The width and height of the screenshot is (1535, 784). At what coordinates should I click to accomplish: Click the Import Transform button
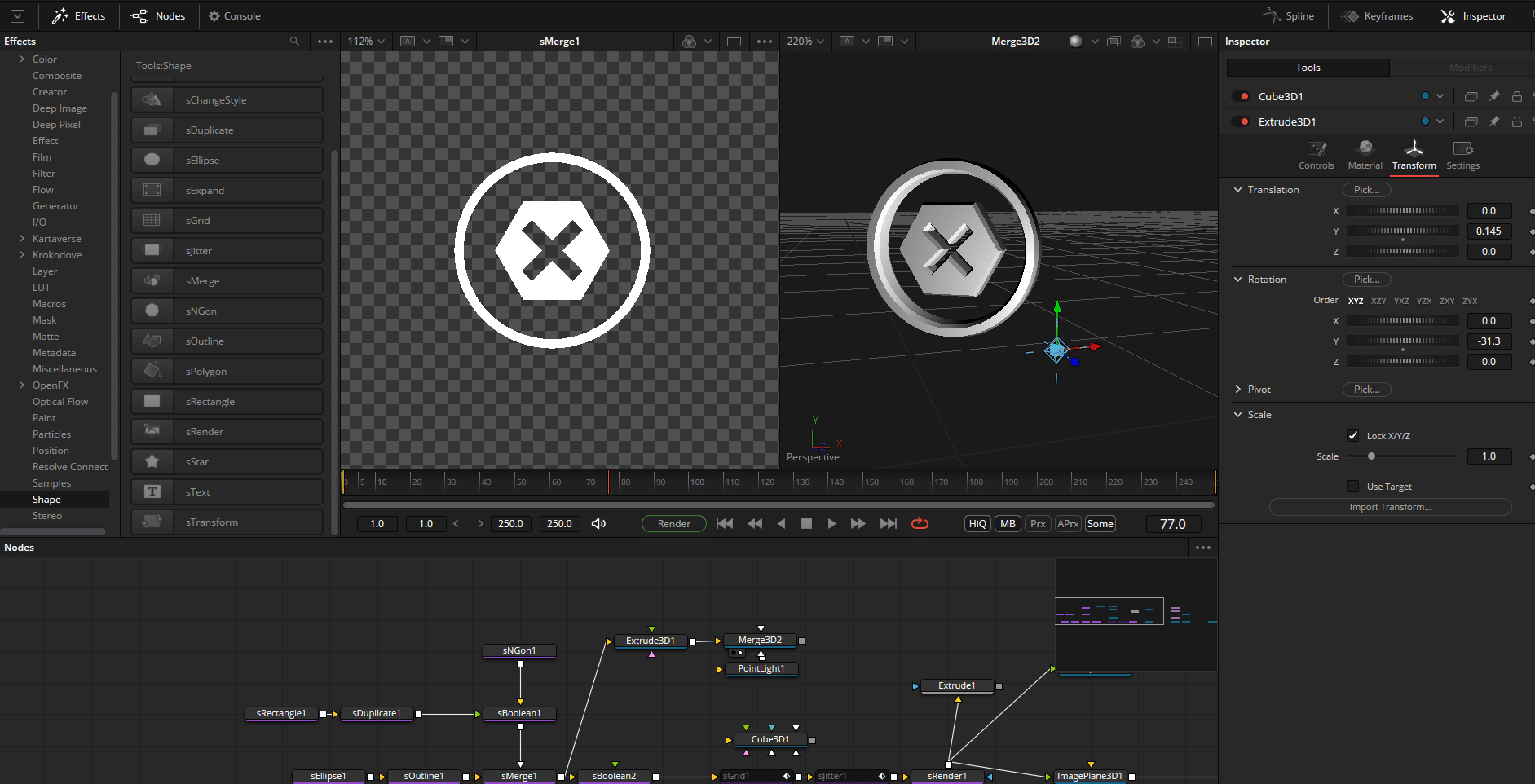1390,506
